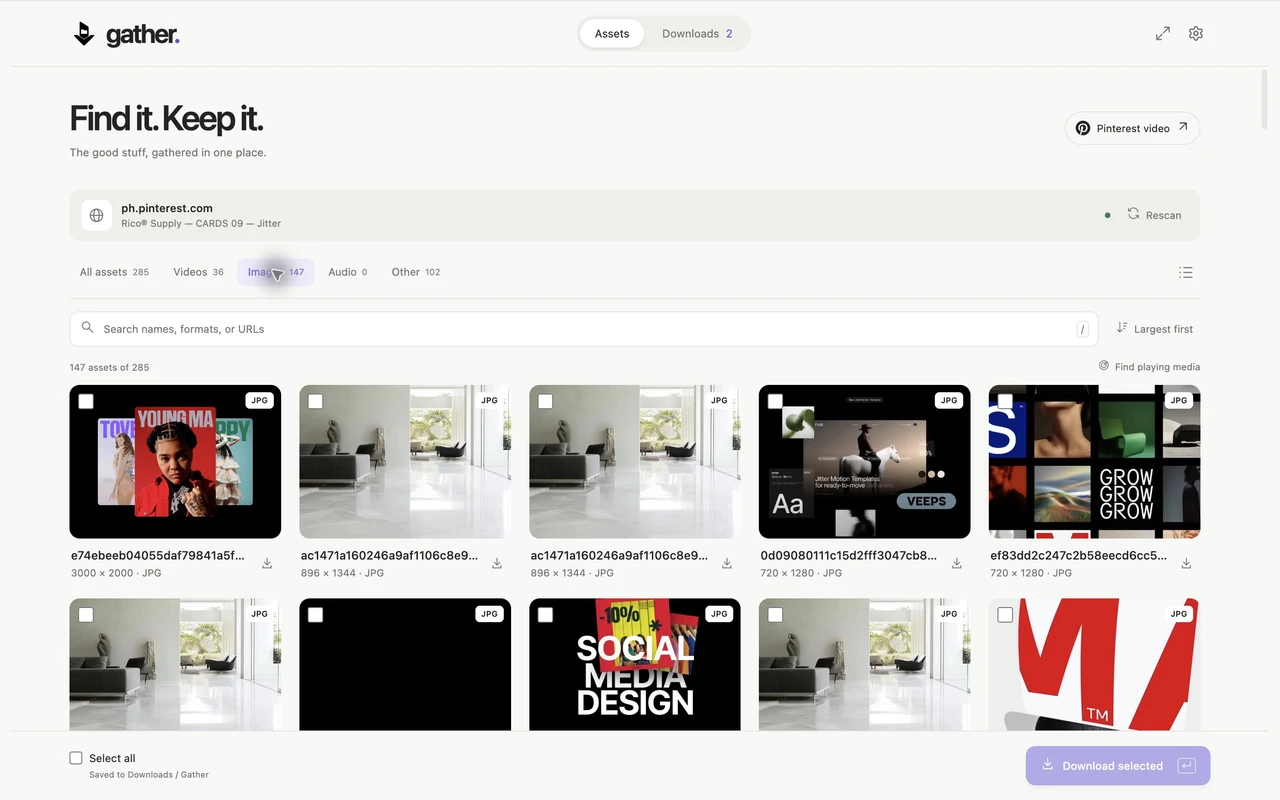
Task: Filter by Audio 0
Action: pyautogui.click(x=348, y=272)
